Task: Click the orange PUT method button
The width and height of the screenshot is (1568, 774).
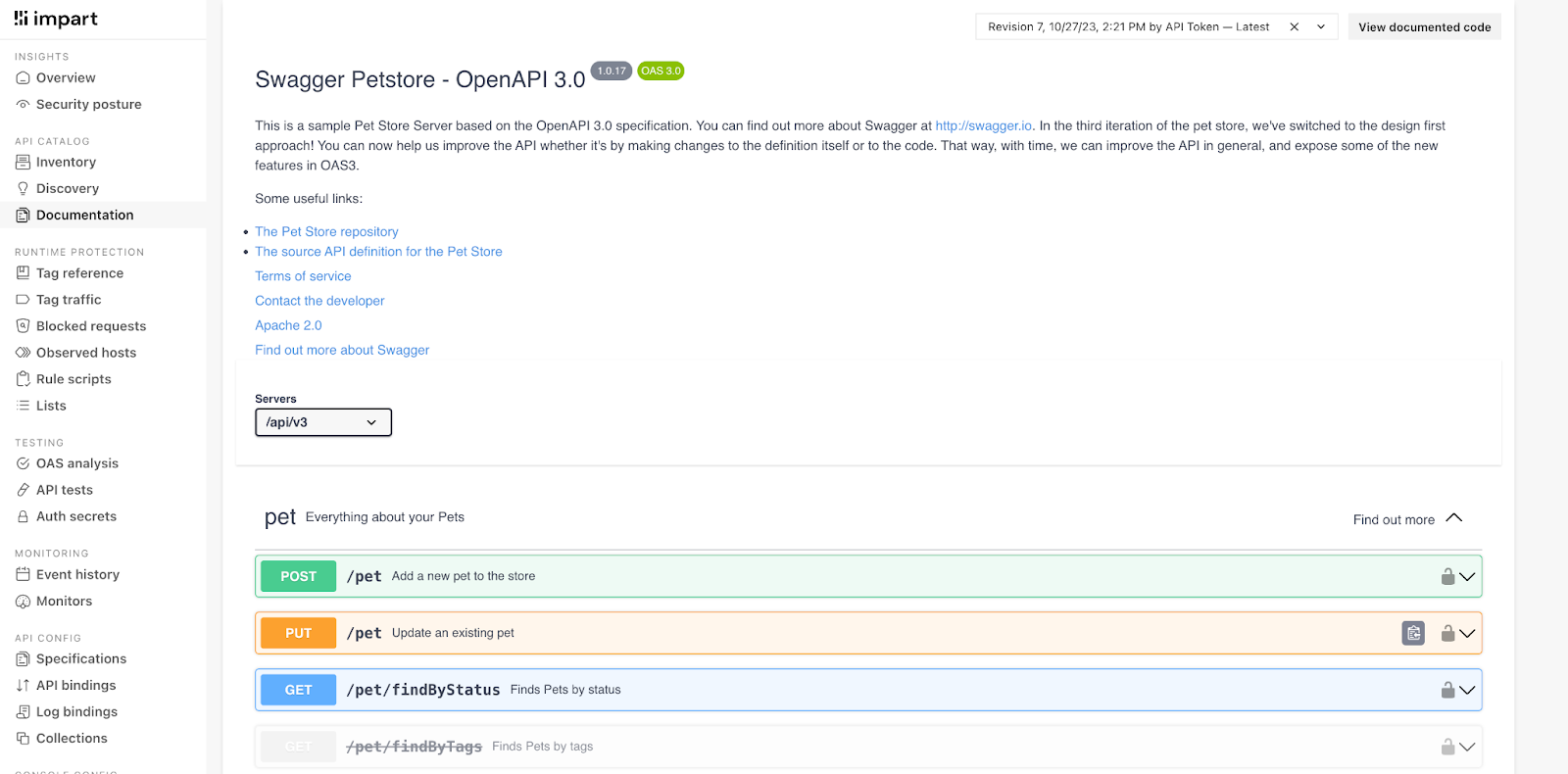Action: click(x=299, y=633)
